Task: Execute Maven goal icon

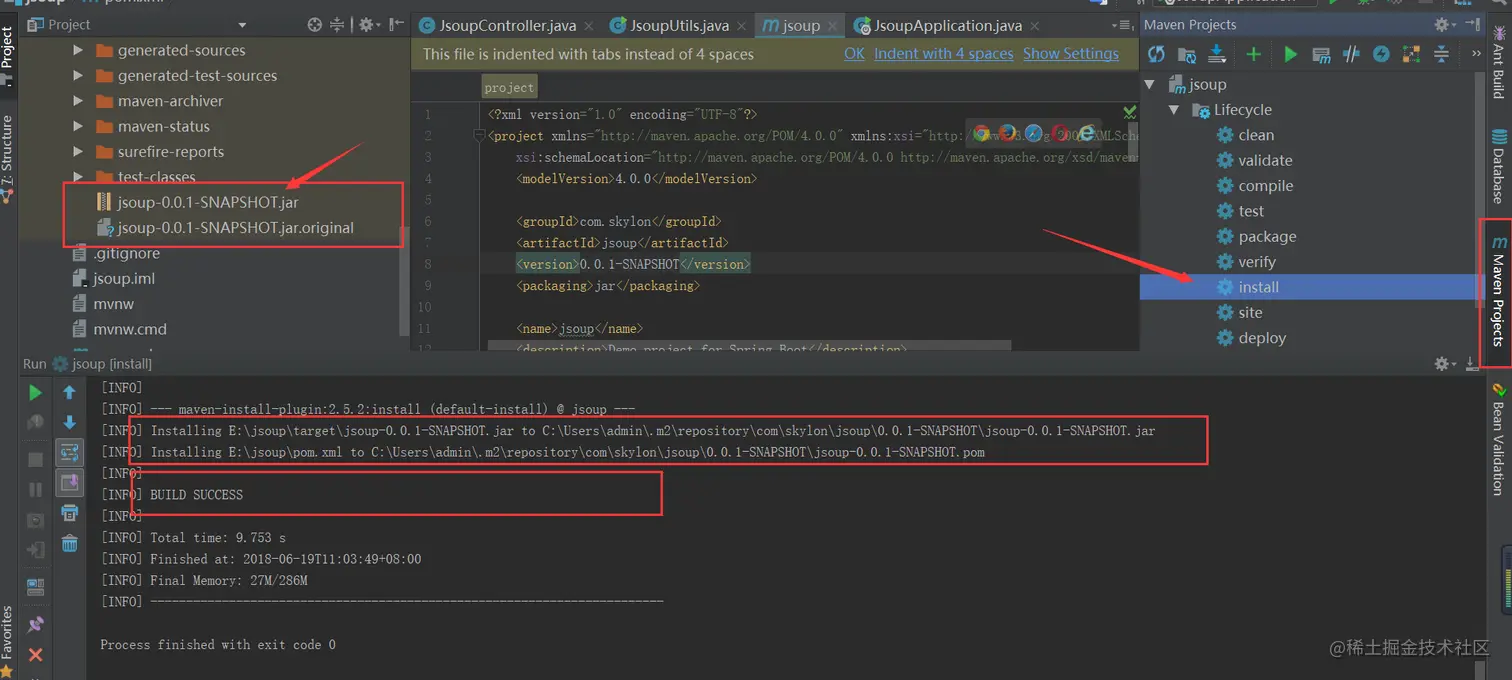Action: (1321, 54)
